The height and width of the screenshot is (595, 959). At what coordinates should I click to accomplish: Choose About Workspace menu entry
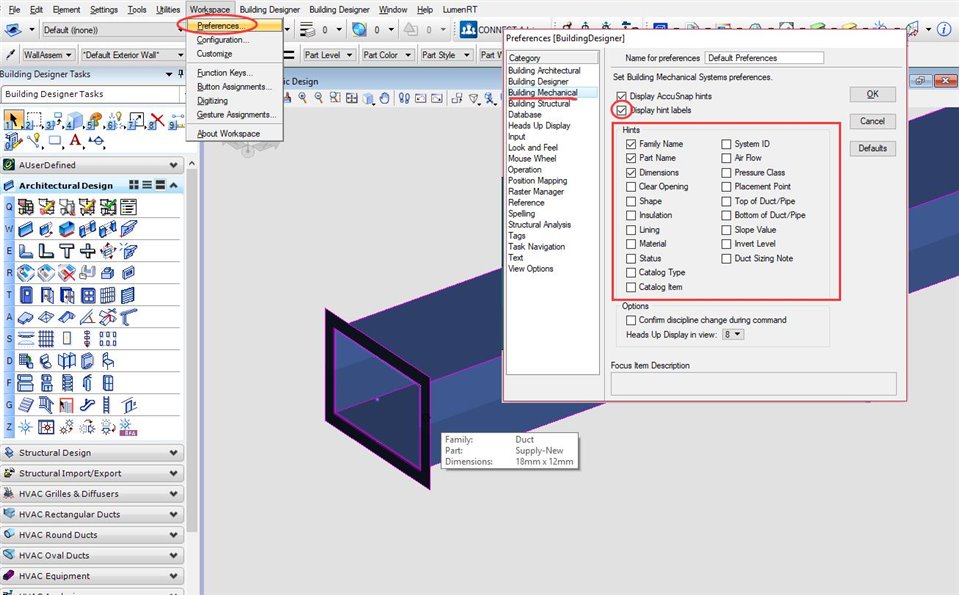[x=228, y=133]
